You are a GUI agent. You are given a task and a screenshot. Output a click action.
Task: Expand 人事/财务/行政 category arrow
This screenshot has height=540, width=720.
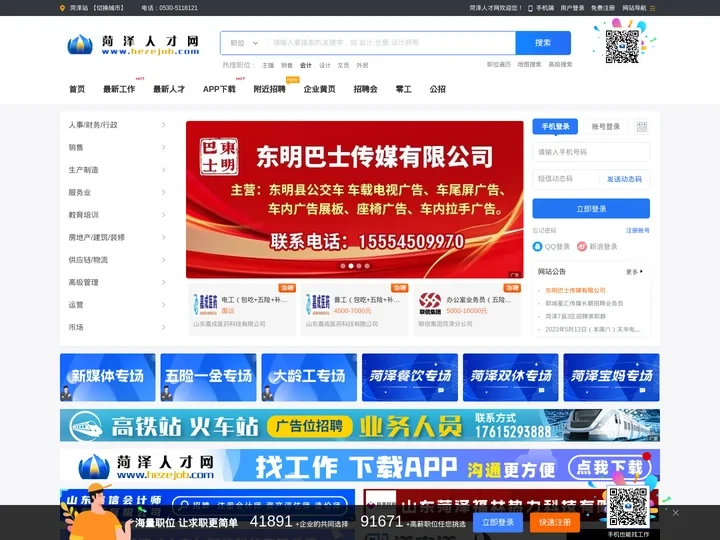163,125
